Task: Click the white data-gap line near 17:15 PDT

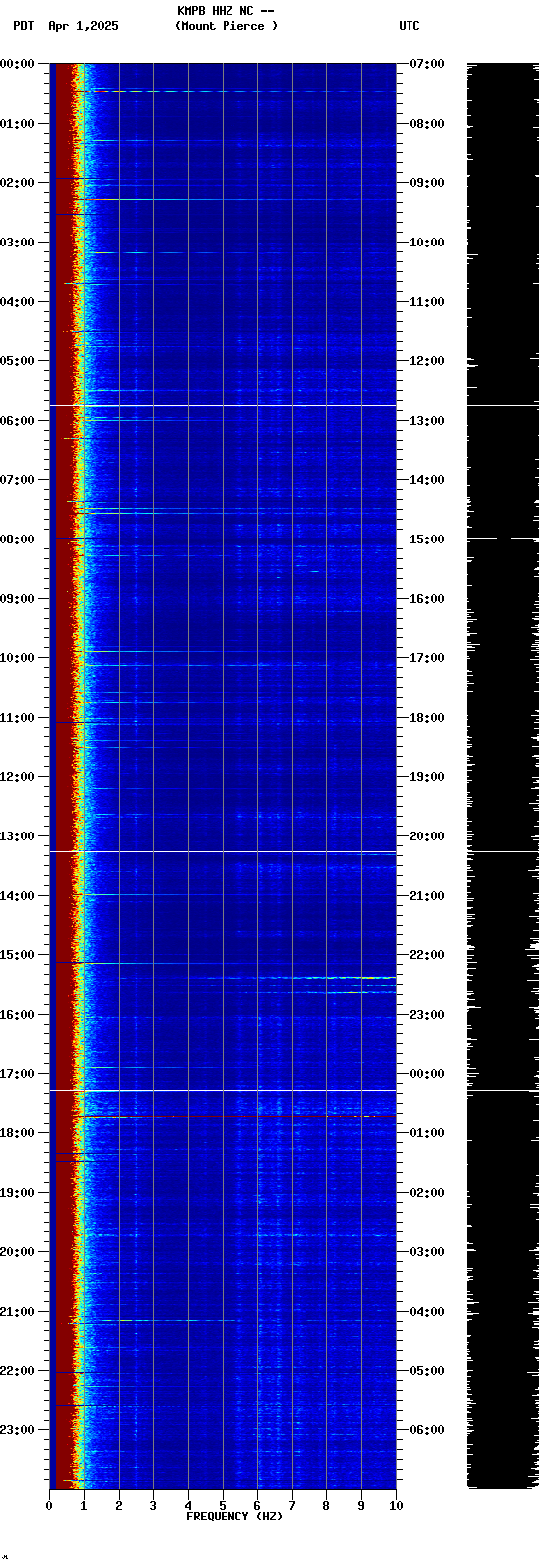Action: (x=223, y=1090)
